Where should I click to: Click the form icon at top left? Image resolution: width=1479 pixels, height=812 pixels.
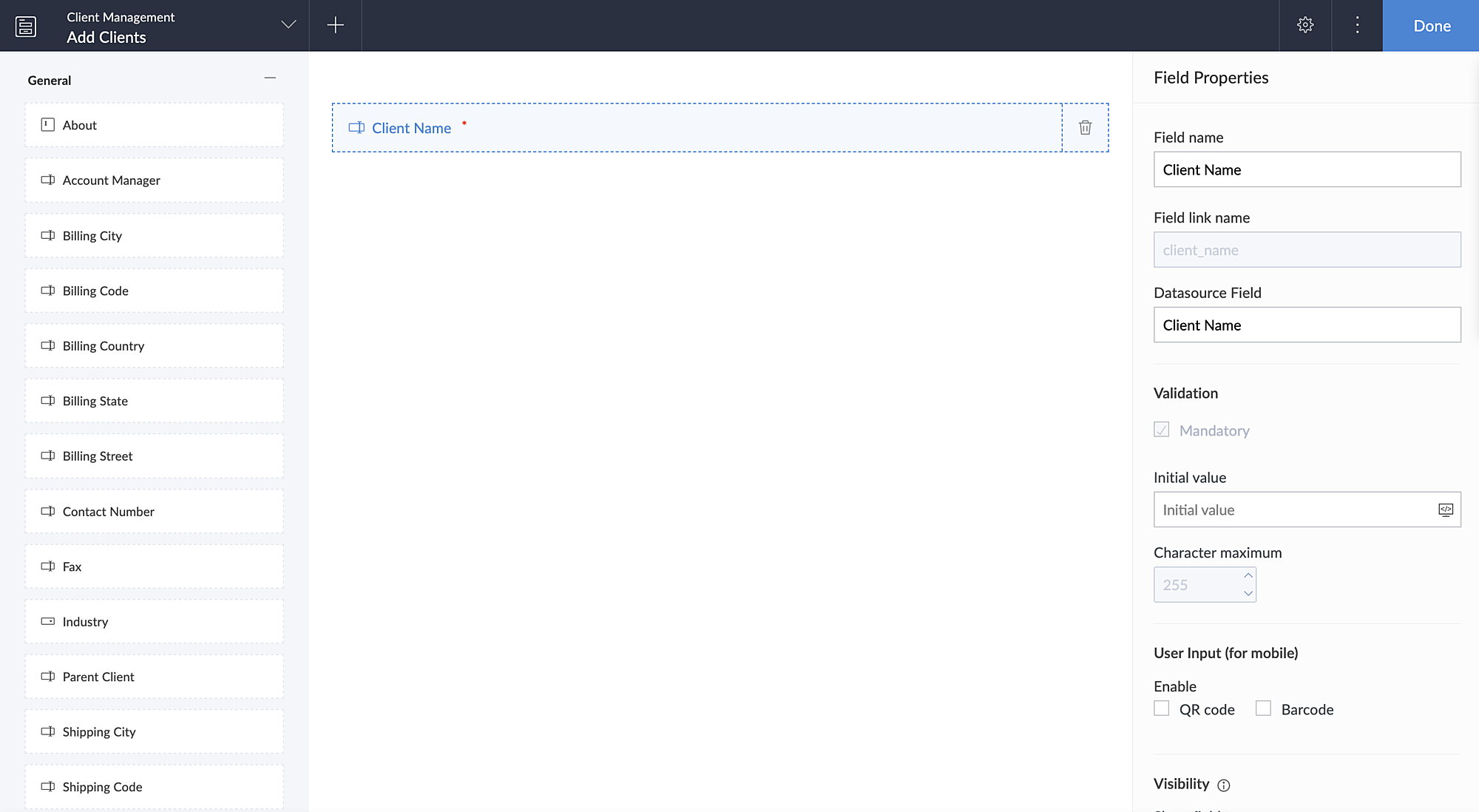point(26,27)
